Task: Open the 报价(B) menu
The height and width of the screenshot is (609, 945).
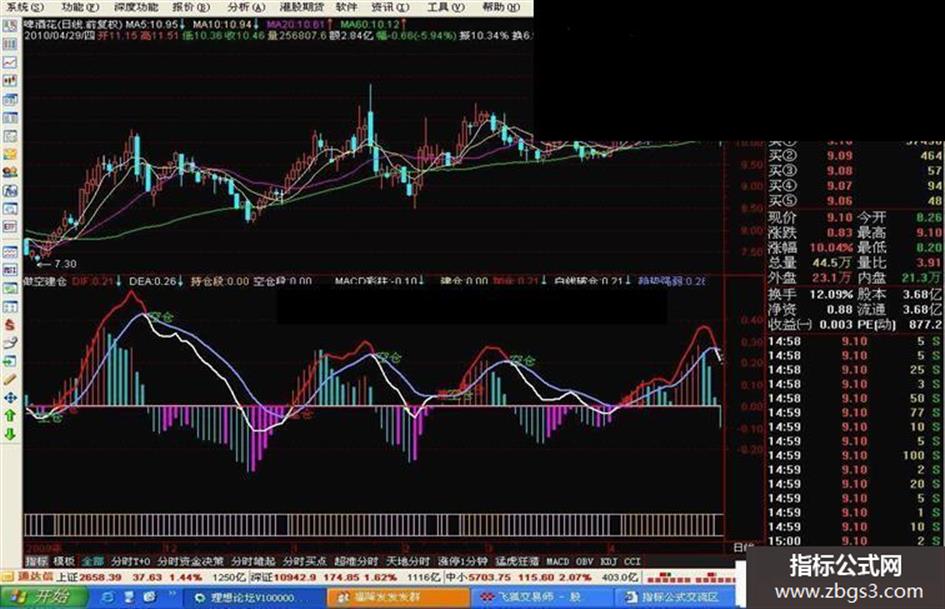Action: point(191,7)
